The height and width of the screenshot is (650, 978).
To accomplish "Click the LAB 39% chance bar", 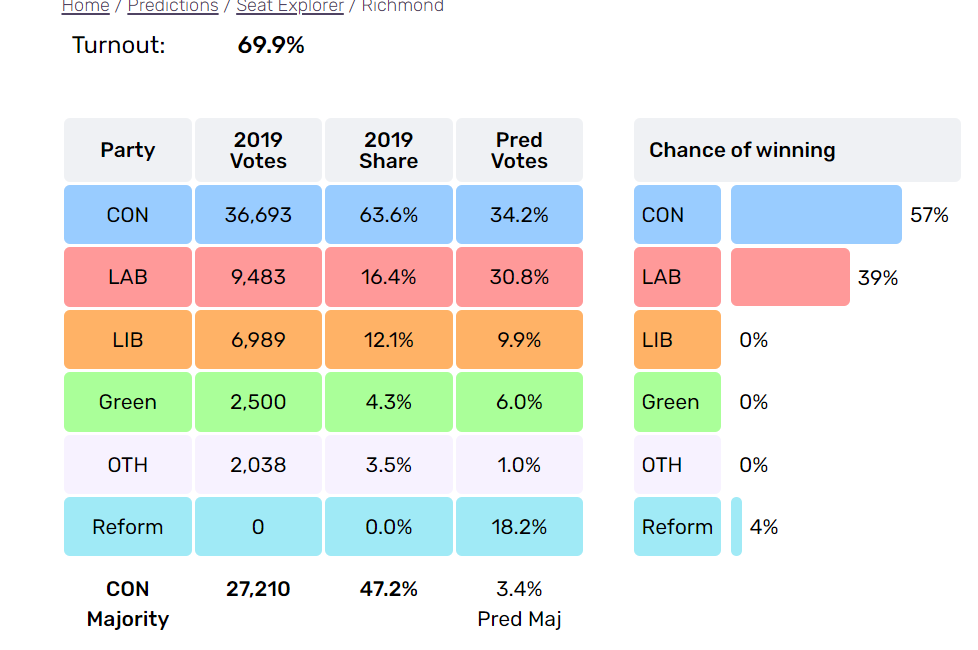I will [x=790, y=277].
